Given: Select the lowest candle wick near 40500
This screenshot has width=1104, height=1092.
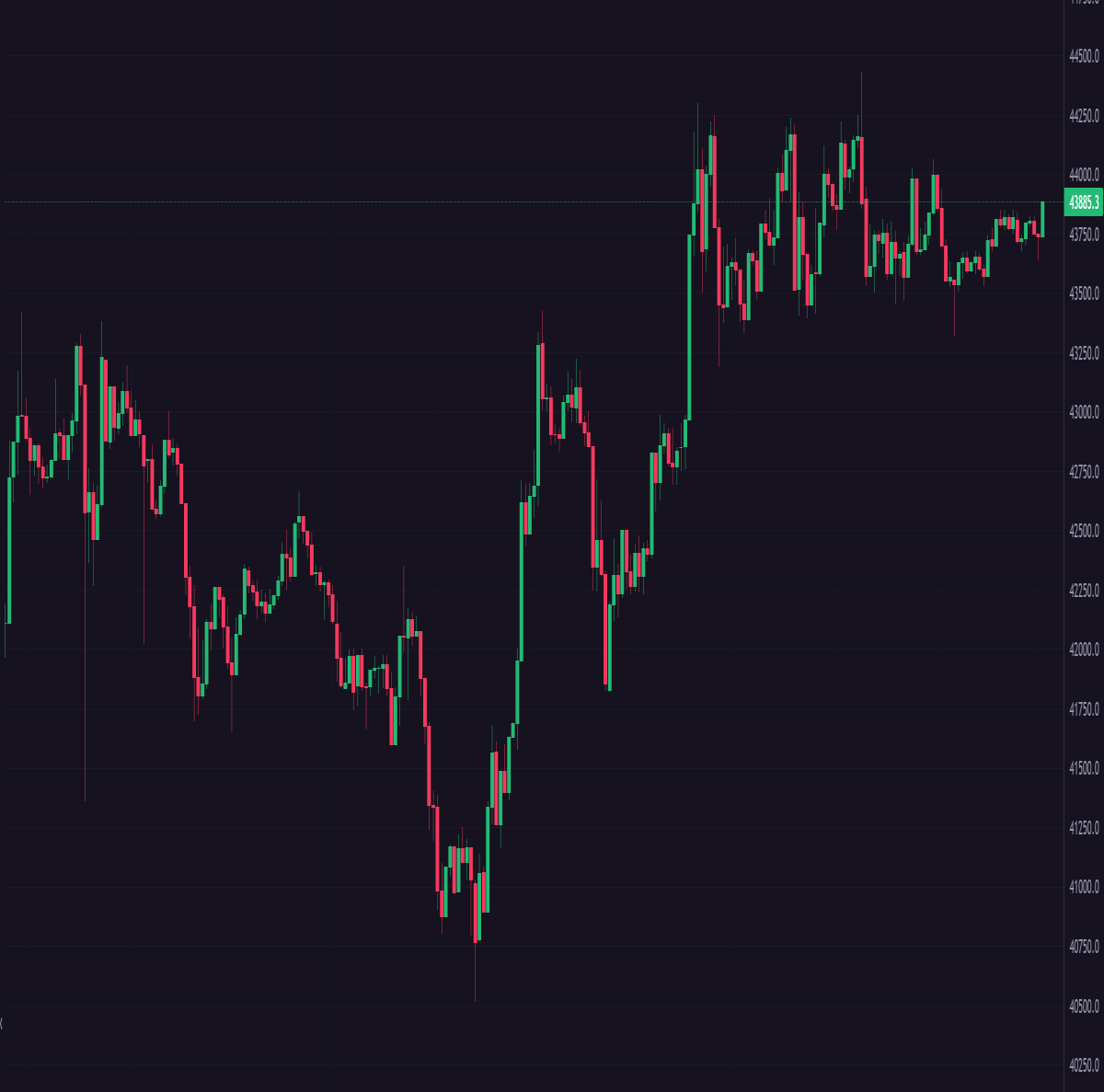Looking at the screenshot, I should tap(476, 971).
